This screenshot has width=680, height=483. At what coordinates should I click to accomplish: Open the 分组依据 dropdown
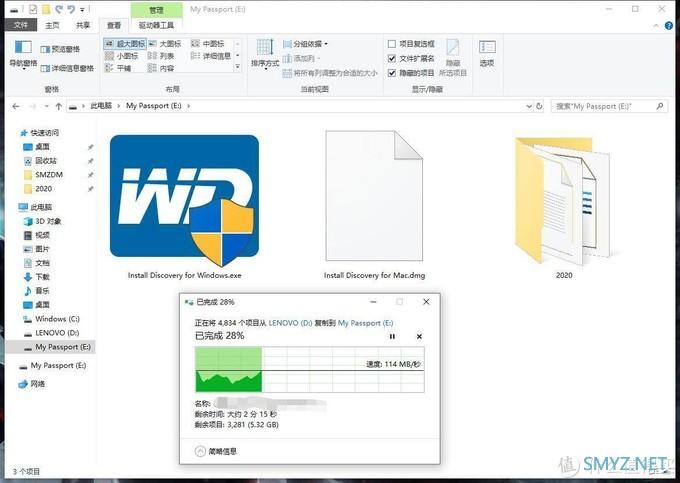pos(305,44)
